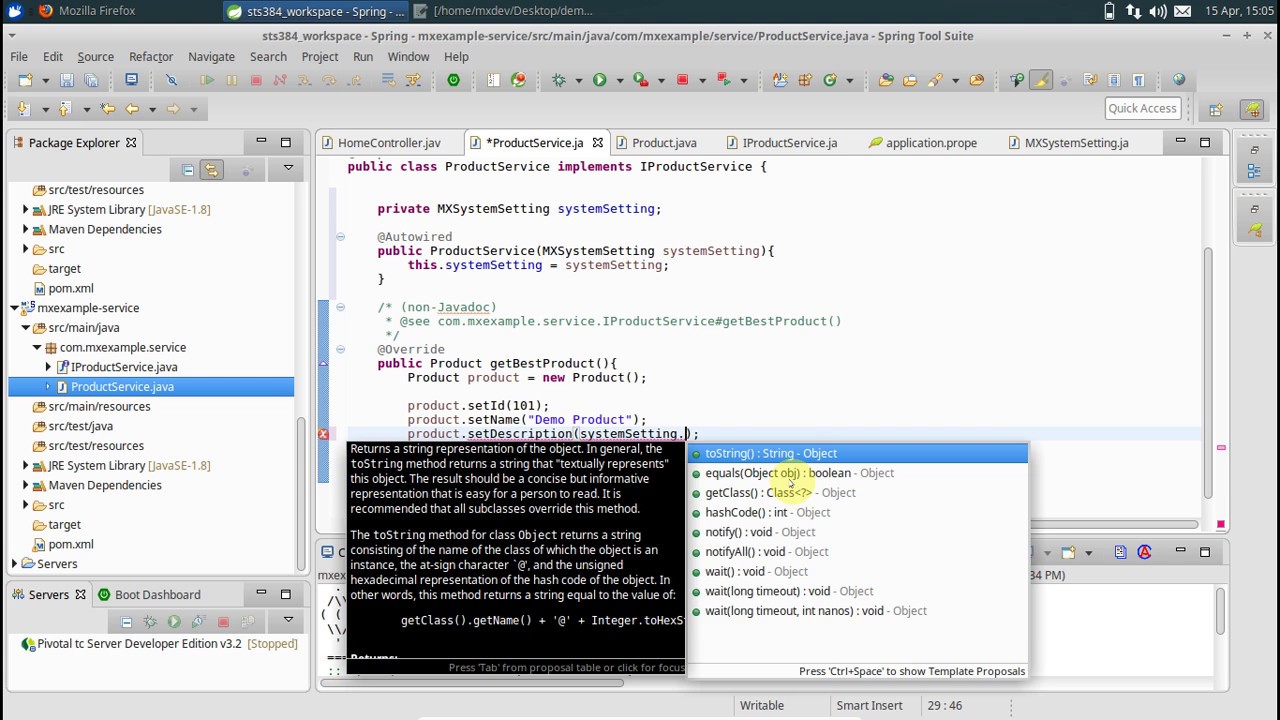Choose equals(Object obj) completion proposal
The width and height of the screenshot is (1280, 720).
pos(858,473)
